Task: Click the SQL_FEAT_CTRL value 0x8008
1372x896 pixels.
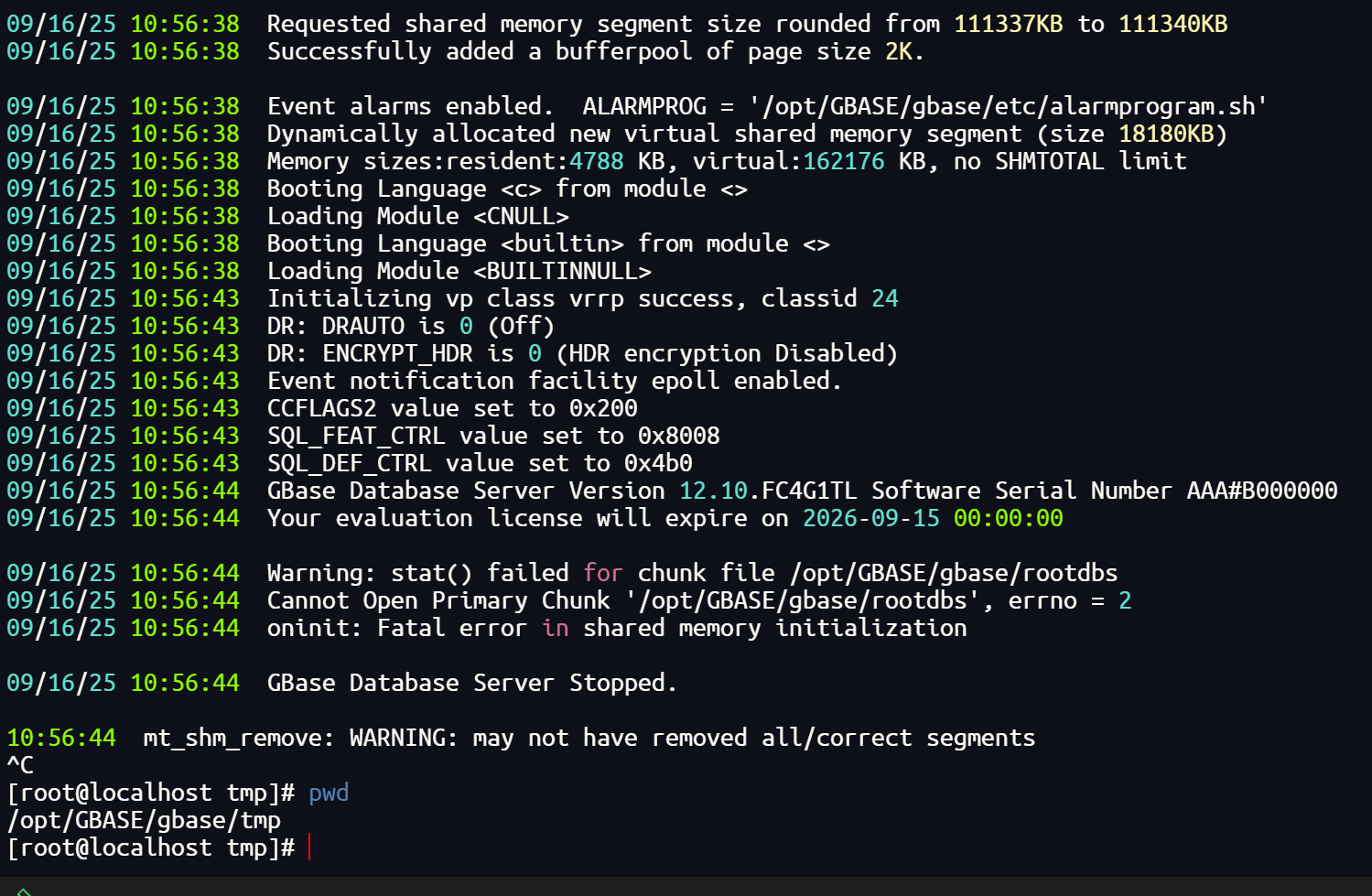Action: [679, 436]
